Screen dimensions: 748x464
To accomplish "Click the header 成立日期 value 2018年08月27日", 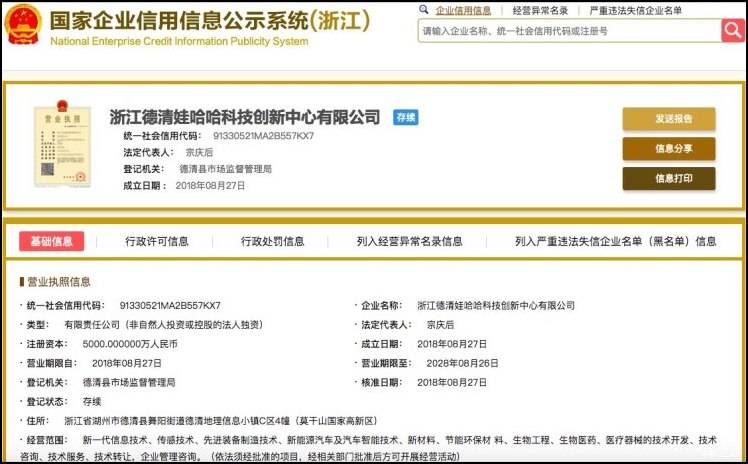I will click(x=210, y=186).
